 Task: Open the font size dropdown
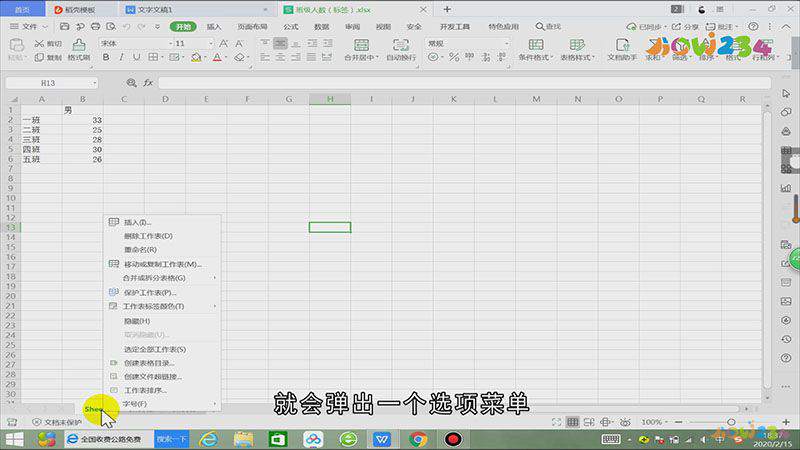coord(211,44)
